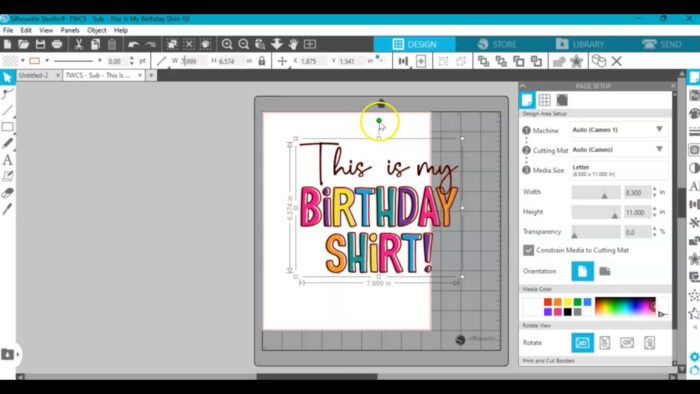Viewport: 700px width, 394px height.
Task: Click the page Height value field 11.000
Action: pyautogui.click(x=638, y=212)
